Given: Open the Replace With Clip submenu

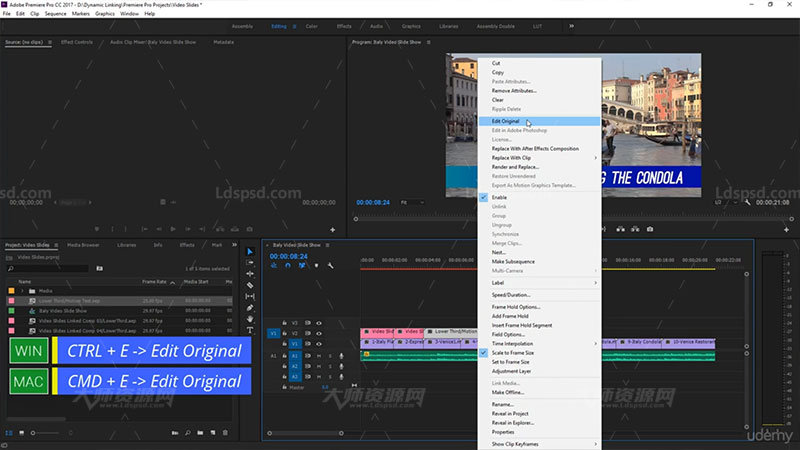Looking at the screenshot, I should 539,158.
